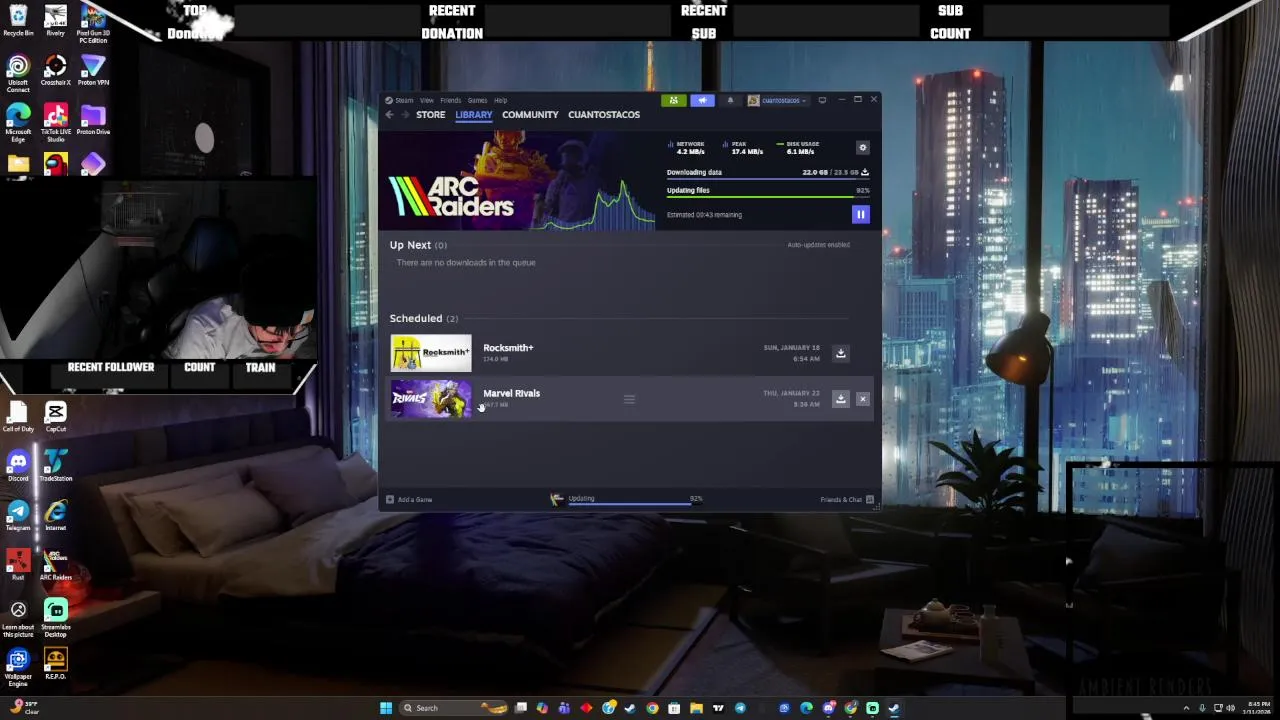Image resolution: width=1280 pixels, height=720 pixels.
Task: Open Telegram desktop icon
Action: (18, 515)
